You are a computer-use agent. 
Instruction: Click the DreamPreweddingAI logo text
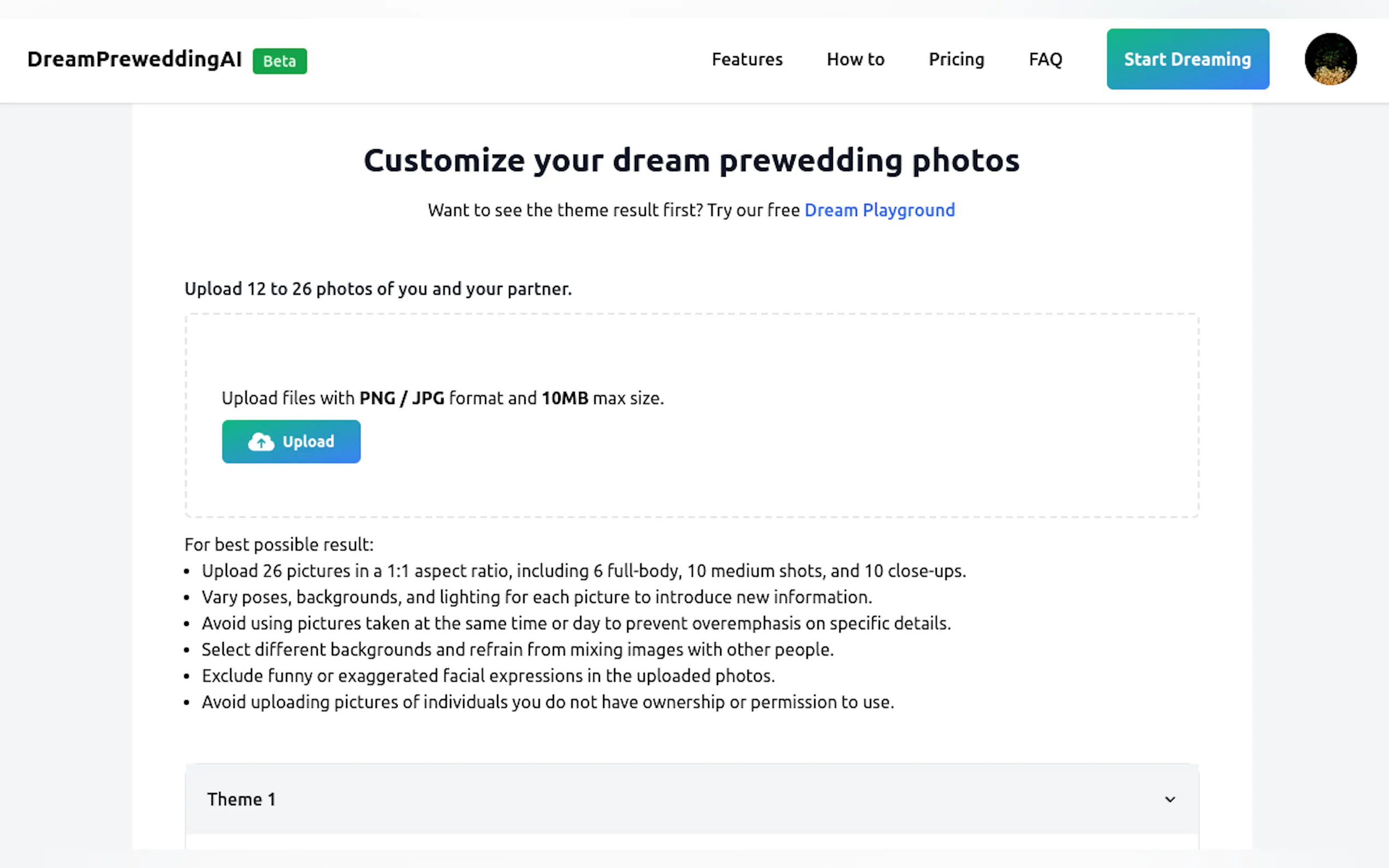(x=135, y=59)
